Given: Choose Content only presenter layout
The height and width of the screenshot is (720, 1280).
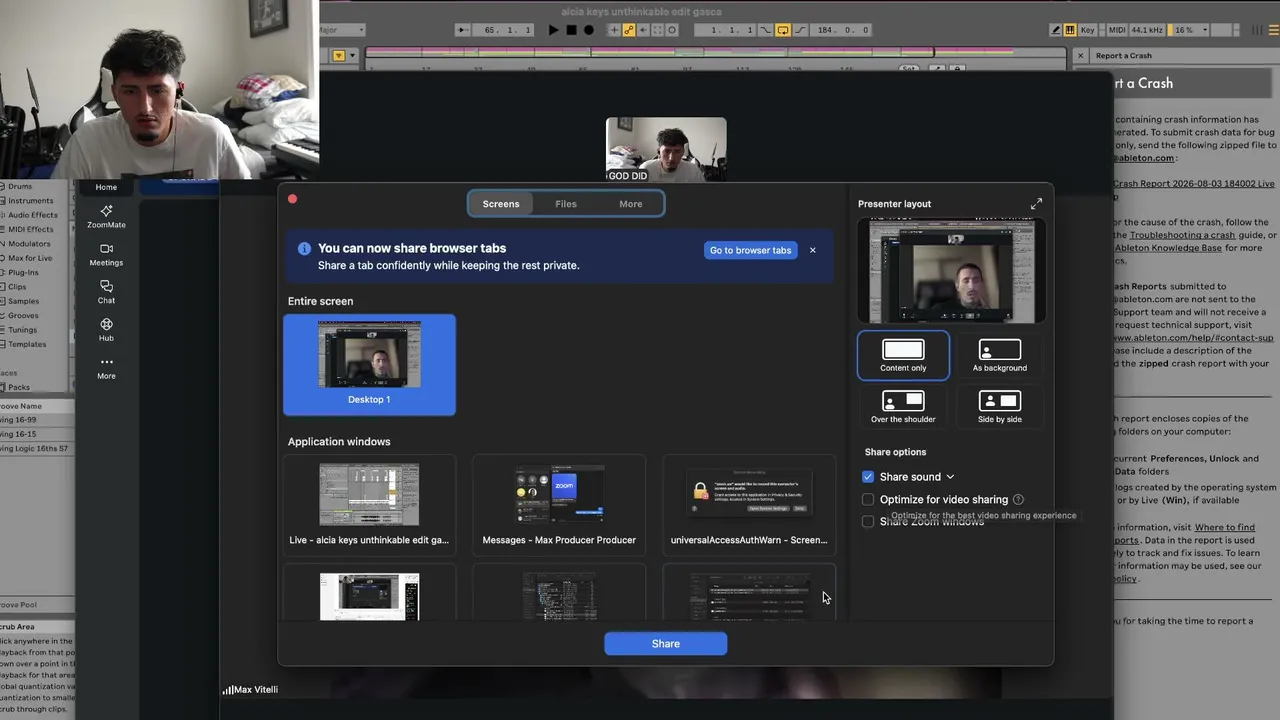Looking at the screenshot, I should pyautogui.click(x=903, y=355).
